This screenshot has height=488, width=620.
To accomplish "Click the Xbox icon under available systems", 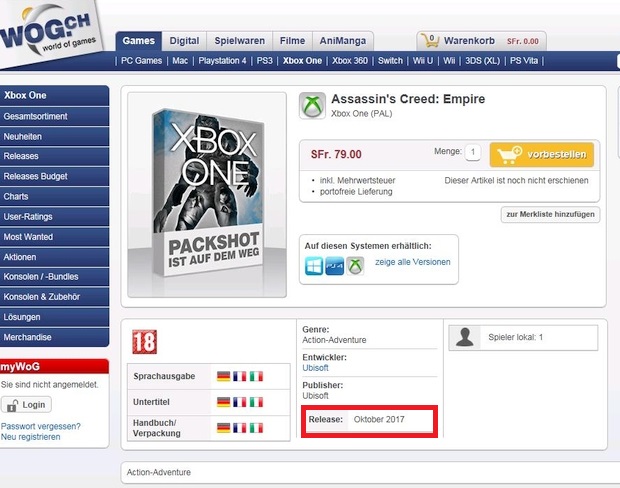I will click(355, 266).
